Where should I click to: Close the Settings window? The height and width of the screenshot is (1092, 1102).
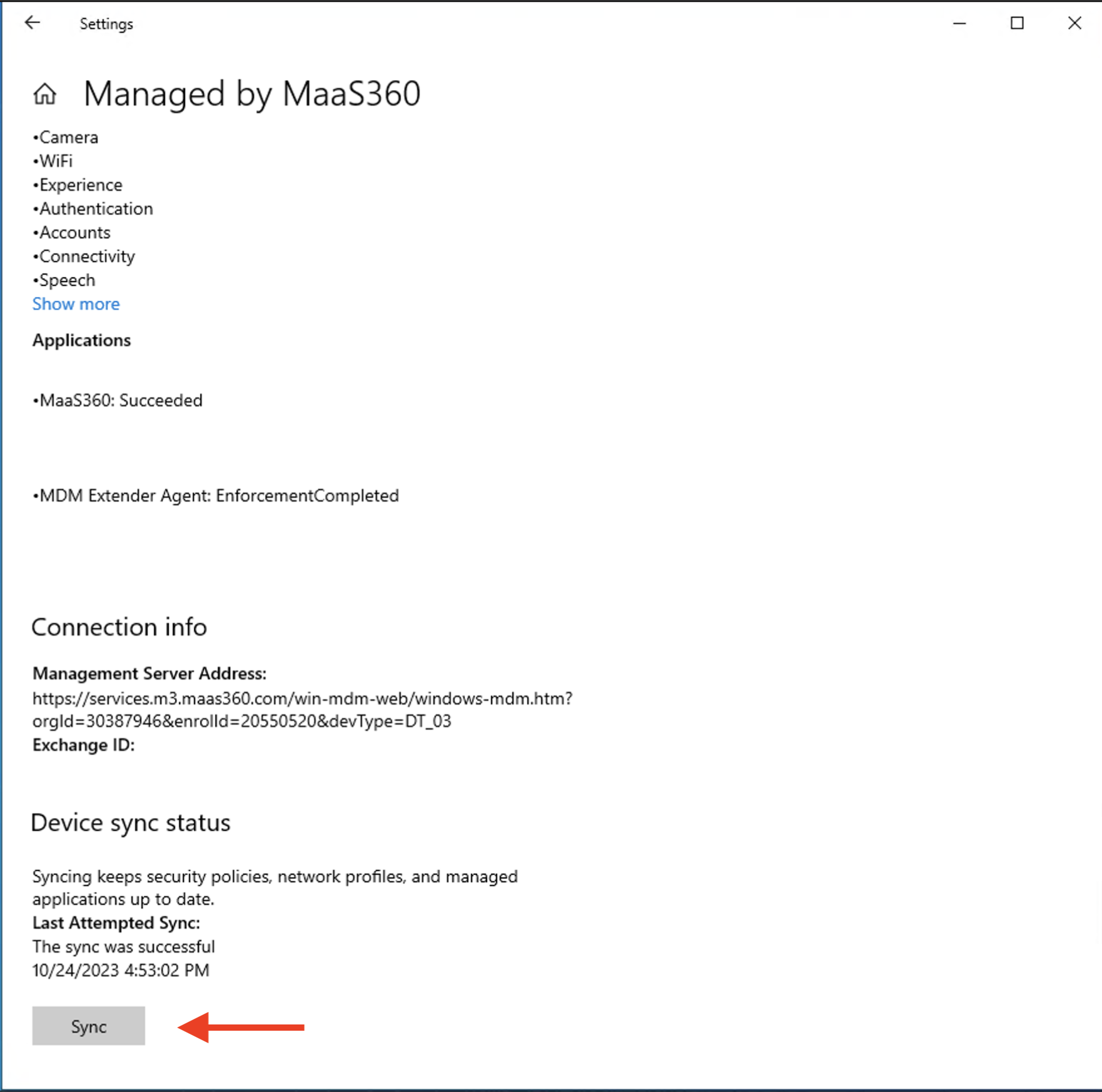point(1074,23)
